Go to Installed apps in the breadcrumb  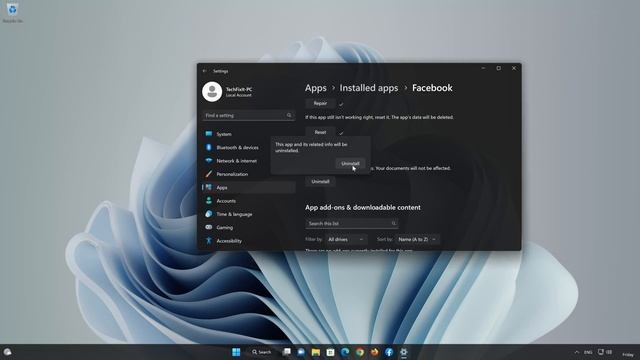pos(369,88)
